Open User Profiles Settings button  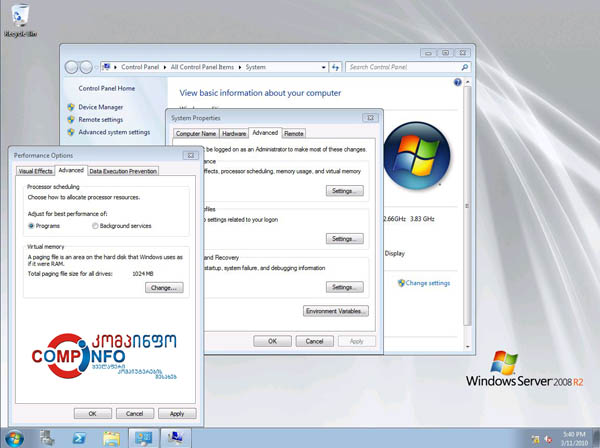coord(344,239)
